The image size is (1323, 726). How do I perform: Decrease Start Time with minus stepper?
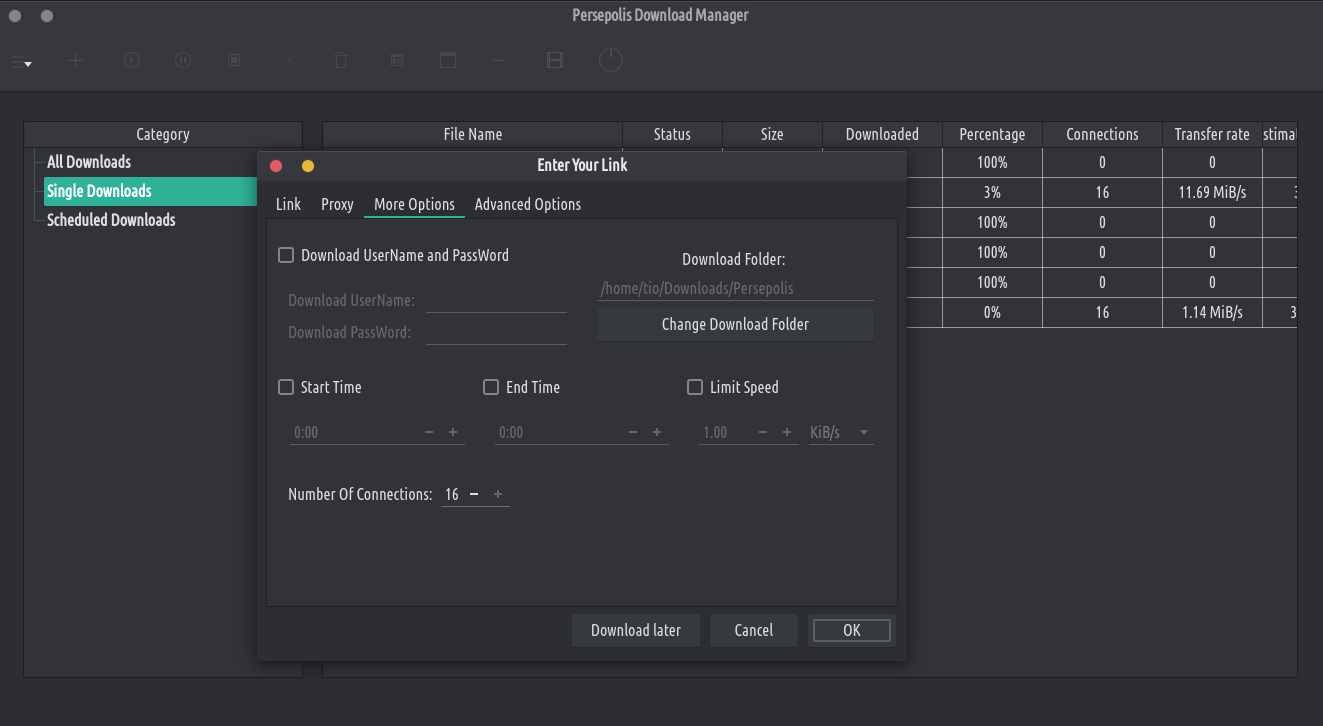[429, 432]
